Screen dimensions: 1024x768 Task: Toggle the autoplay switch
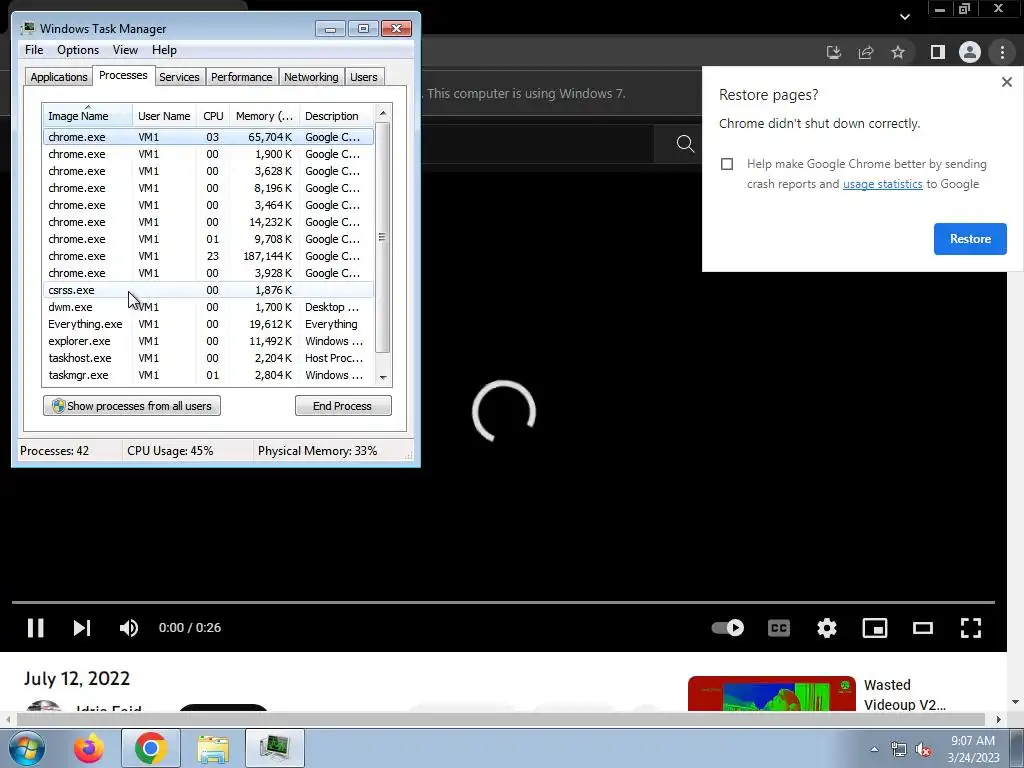728,628
